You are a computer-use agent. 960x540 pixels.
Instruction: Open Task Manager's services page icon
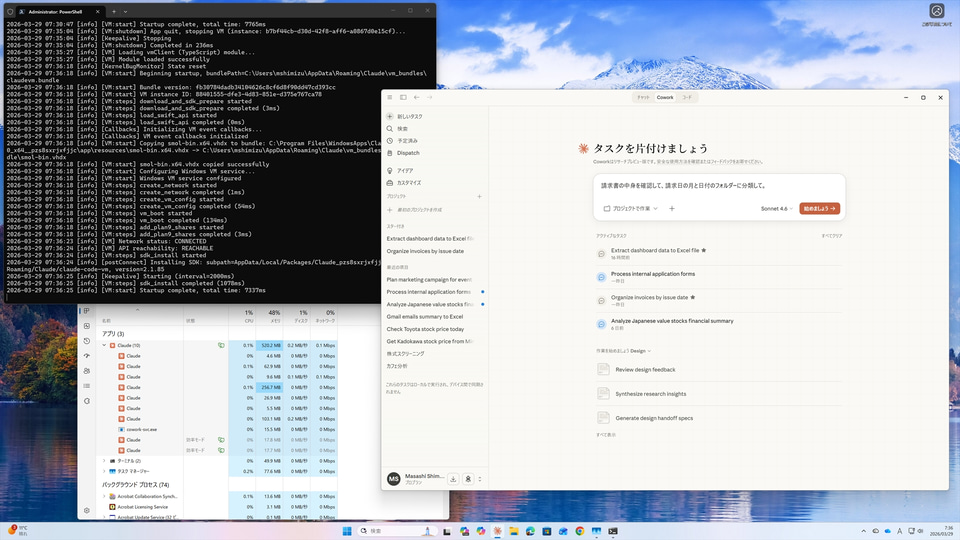coord(87,401)
